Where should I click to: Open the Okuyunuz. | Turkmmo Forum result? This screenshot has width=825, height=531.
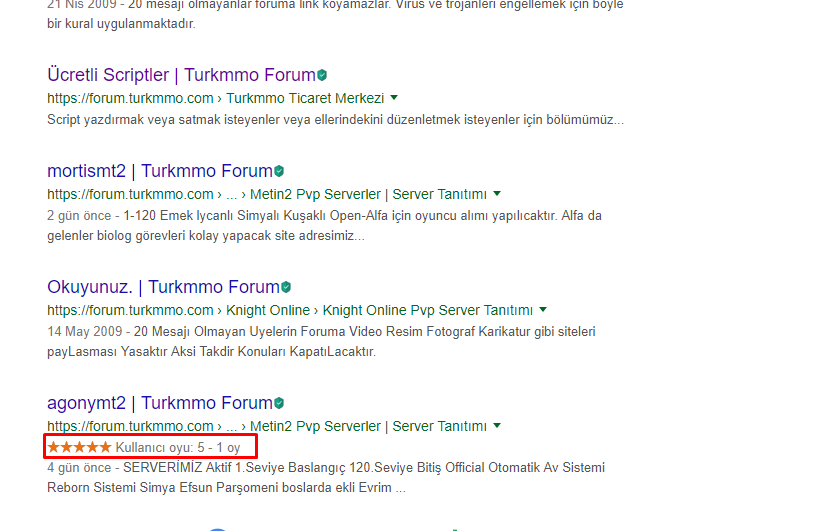coord(164,287)
